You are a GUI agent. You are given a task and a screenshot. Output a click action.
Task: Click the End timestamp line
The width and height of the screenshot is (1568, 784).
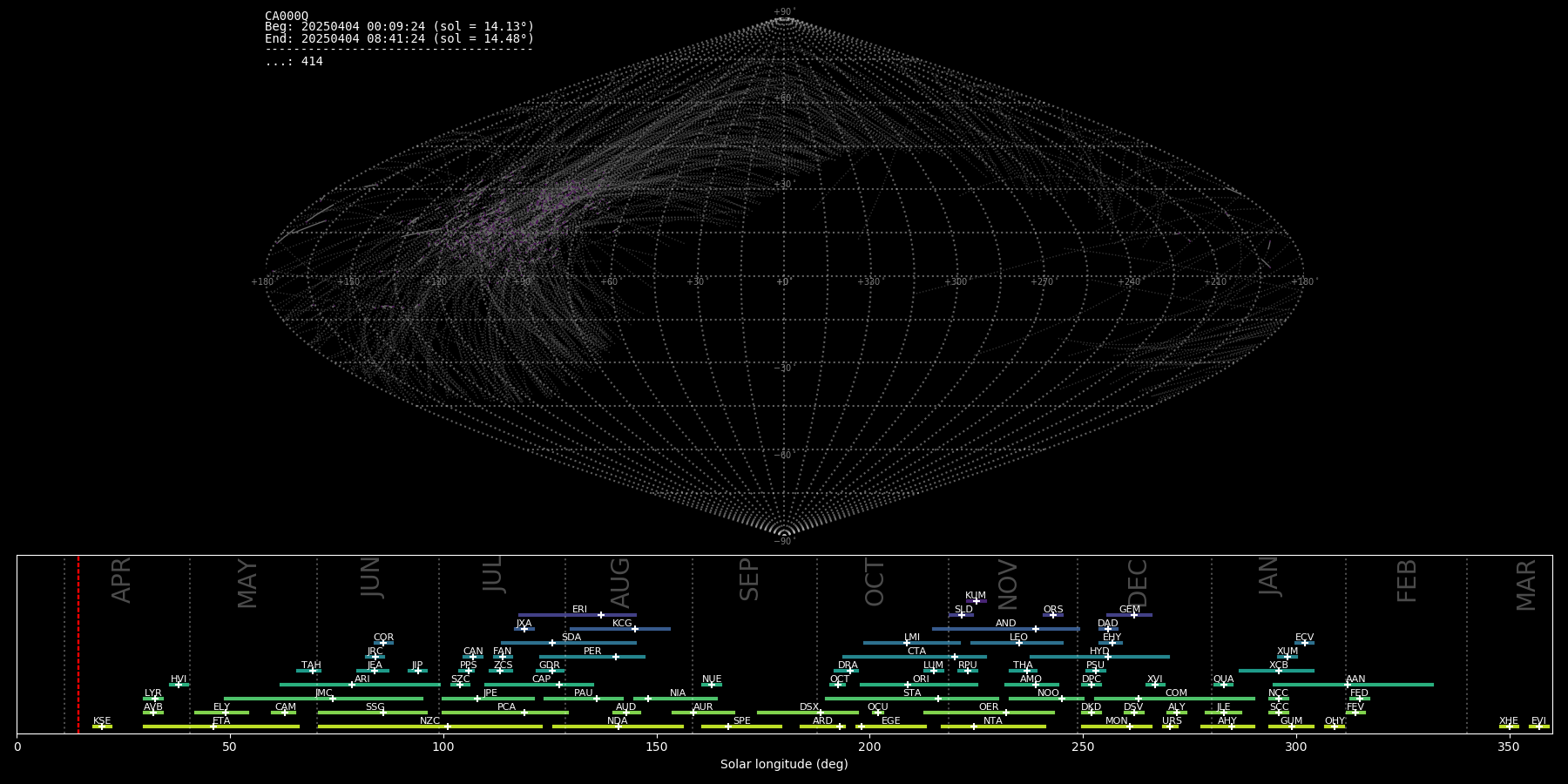399,38
